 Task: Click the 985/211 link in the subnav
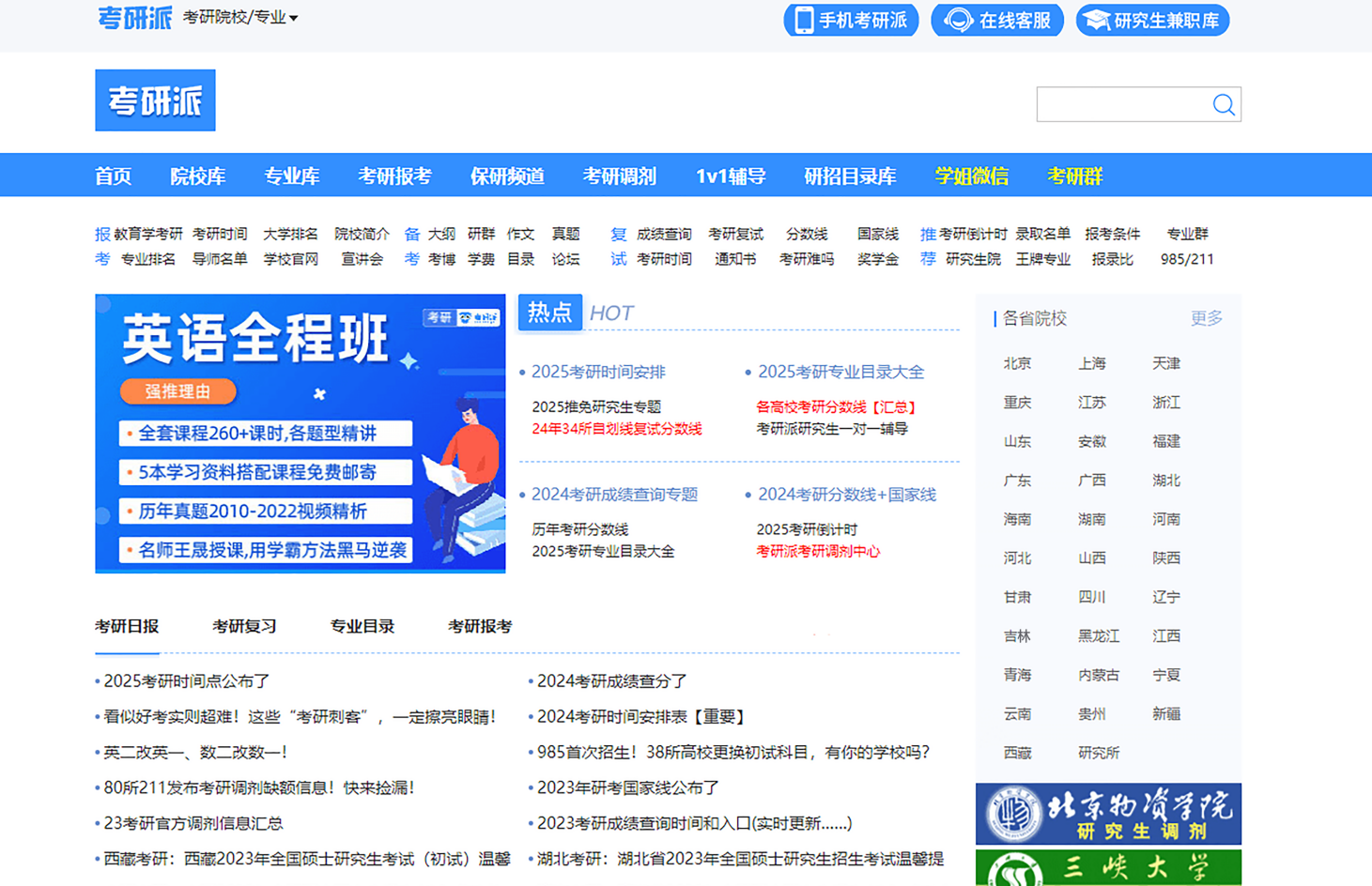[x=1186, y=259]
